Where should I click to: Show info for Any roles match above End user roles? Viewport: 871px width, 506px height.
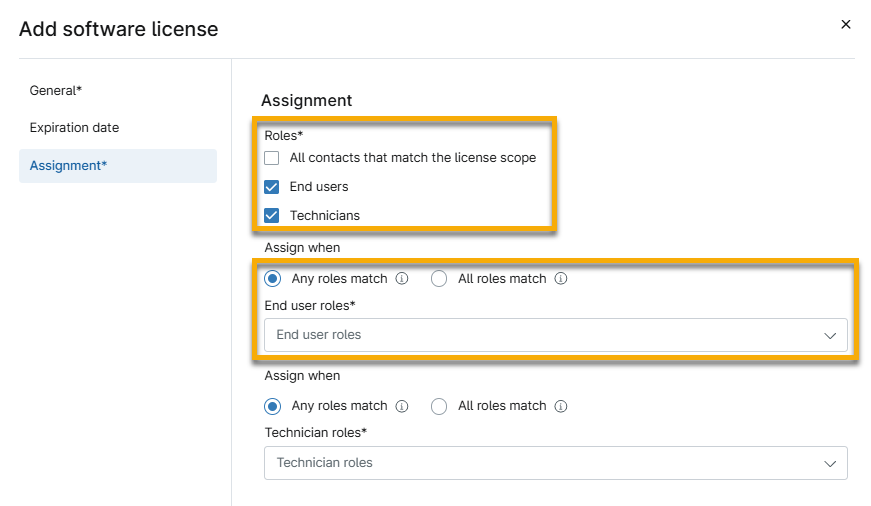pos(402,279)
